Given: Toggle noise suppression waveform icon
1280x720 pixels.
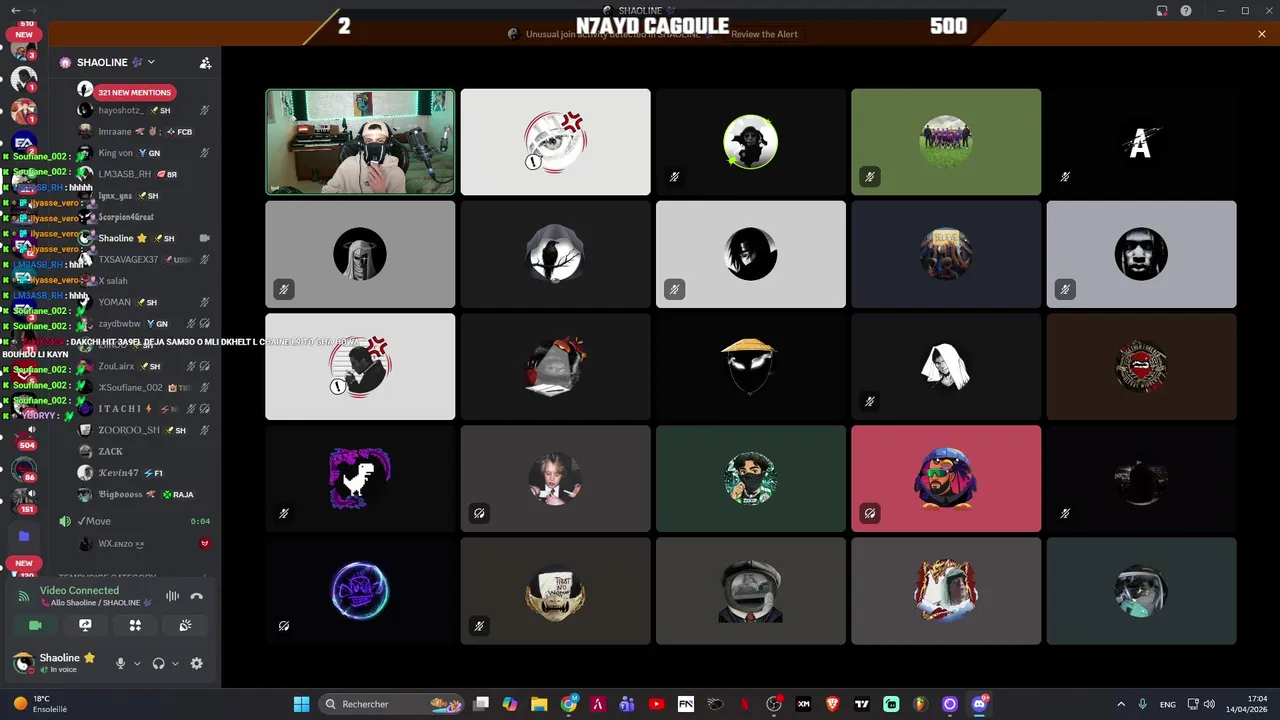Looking at the screenshot, I should tap(172, 596).
